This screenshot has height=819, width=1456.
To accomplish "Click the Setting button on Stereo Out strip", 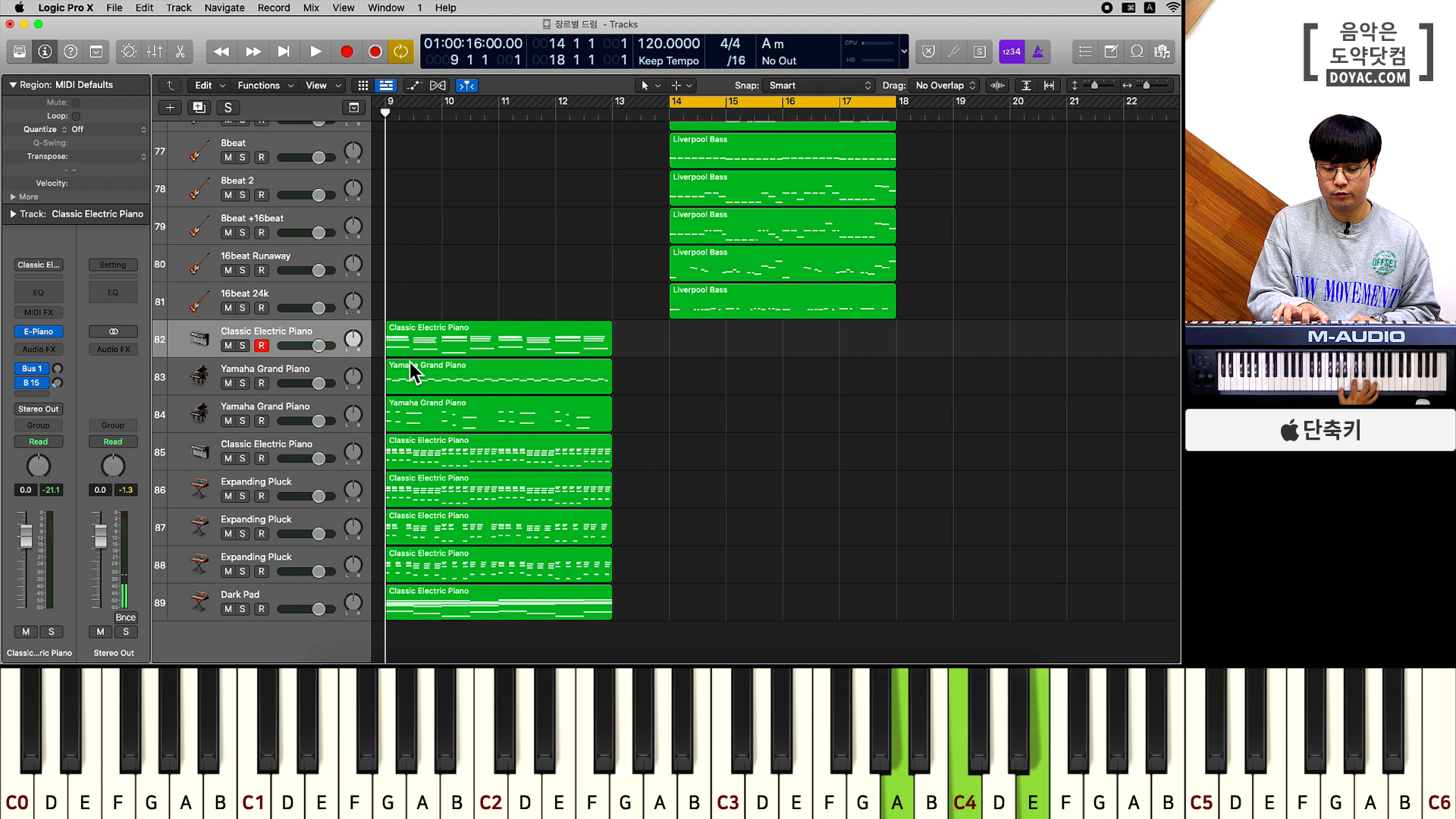I will point(112,265).
